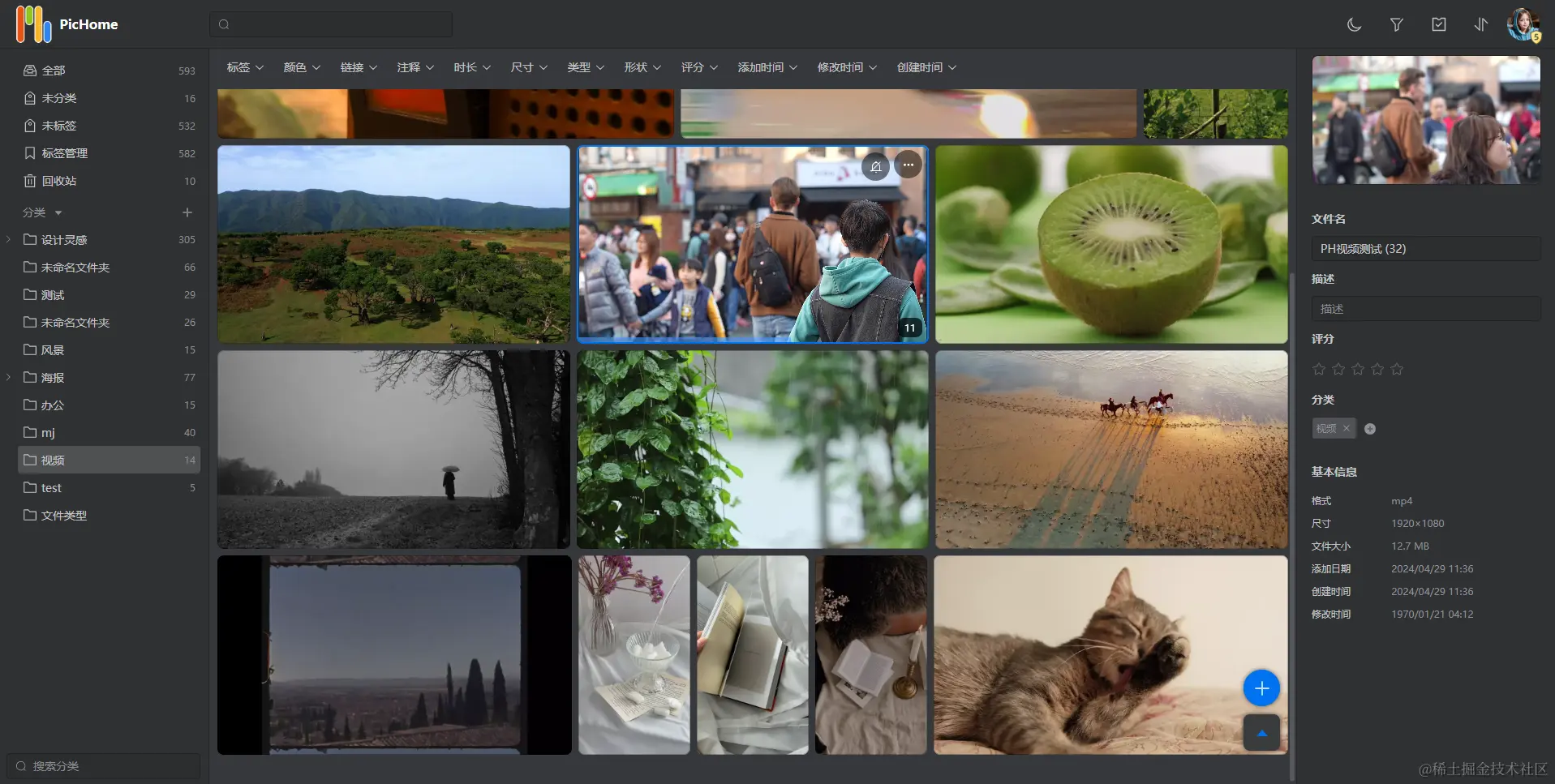Click the gallery vertical scrollbar

(x=1291, y=527)
